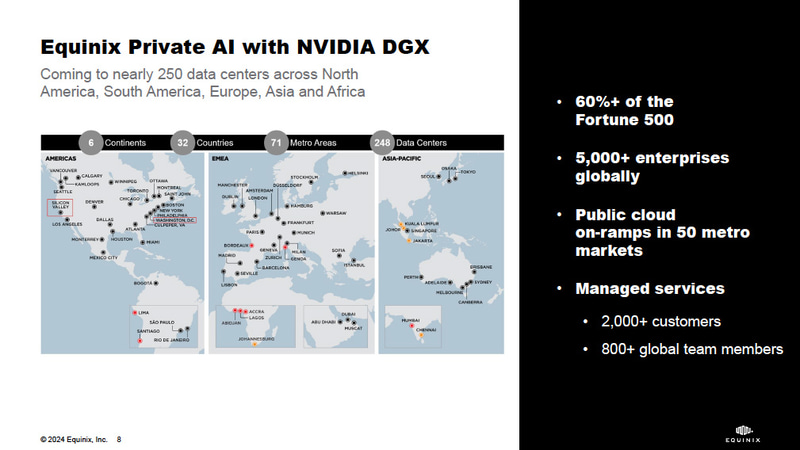Click the 'Brisbane' city label
This screenshot has height=450, width=800.
pyautogui.click(x=481, y=267)
